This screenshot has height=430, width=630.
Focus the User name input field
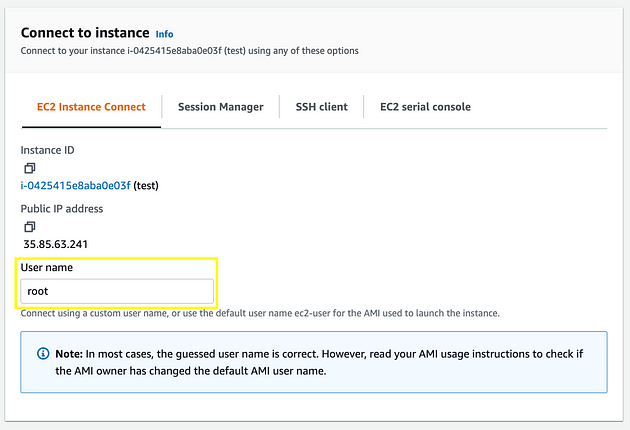[117, 291]
